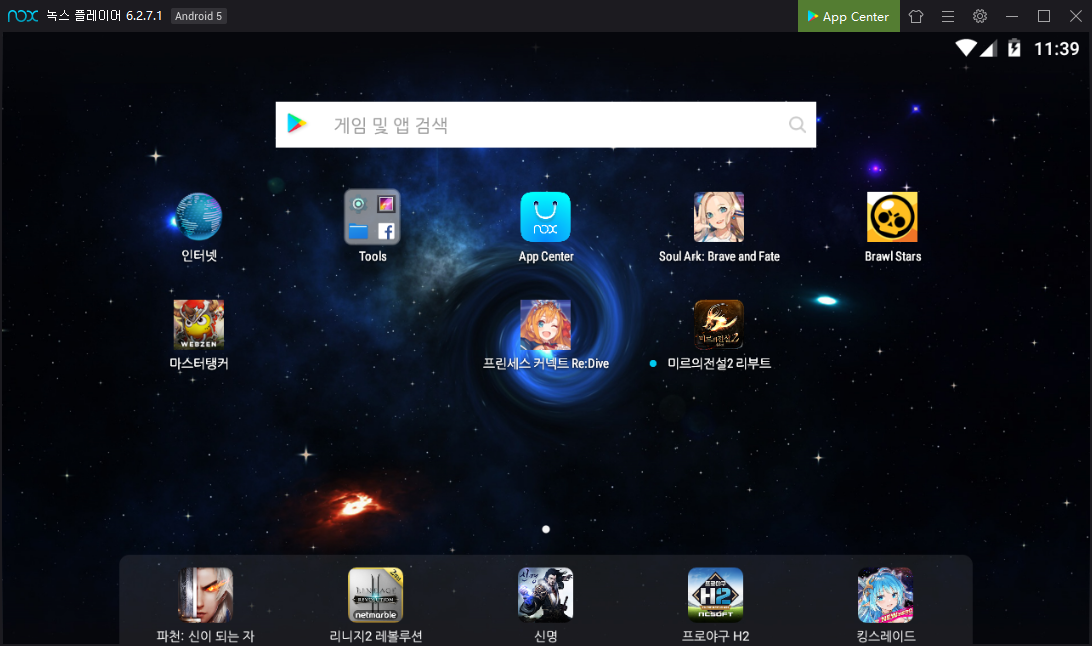Viewport: 1092px width, 646px height.
Task: Open the Nox theme (shirt) icon
Action: (916, 16)
